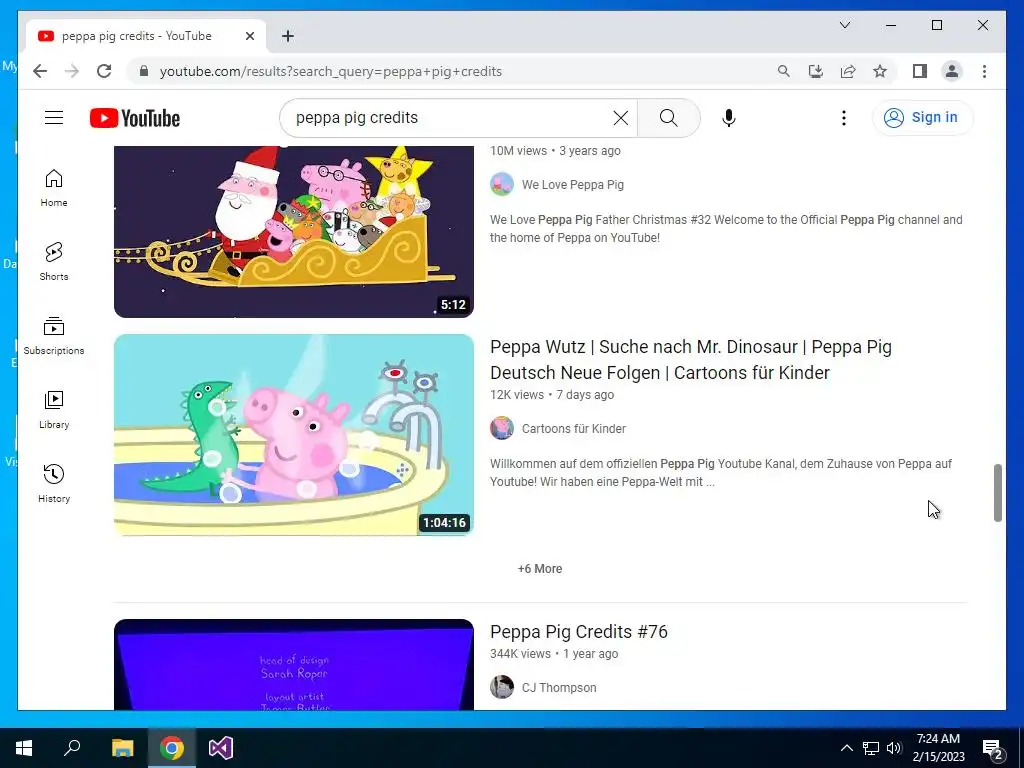Open the network icon in the tray
The height and width of the screenshot is (768, 1024).
pos(871,748)
